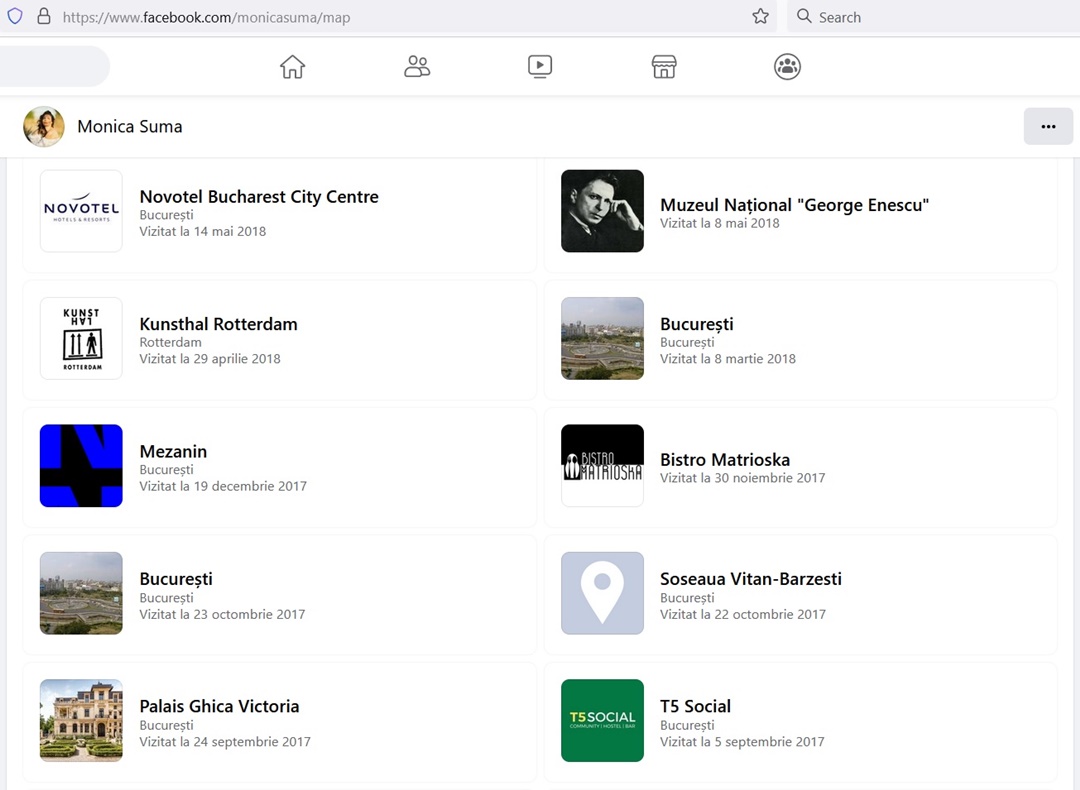This screenshot has height=790, width=1080.
Task: Open the three-dots profile options menu
Action: point(1048,127)
